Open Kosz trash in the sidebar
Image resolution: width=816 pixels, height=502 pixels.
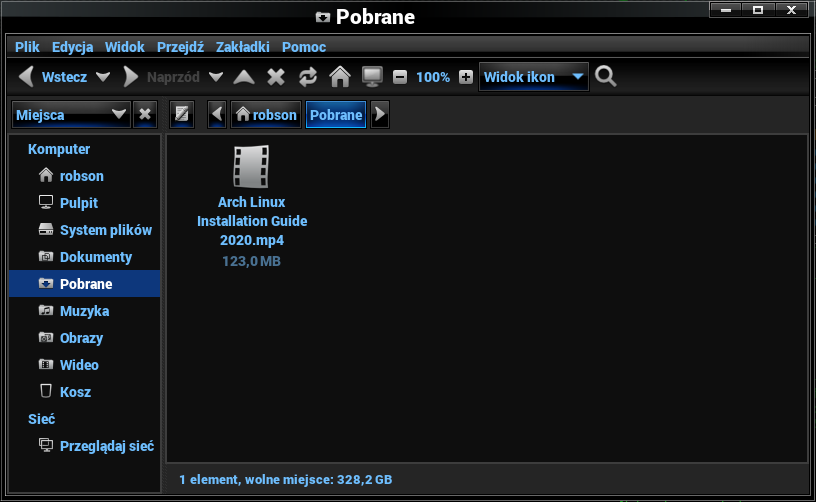tap(84, 392)
